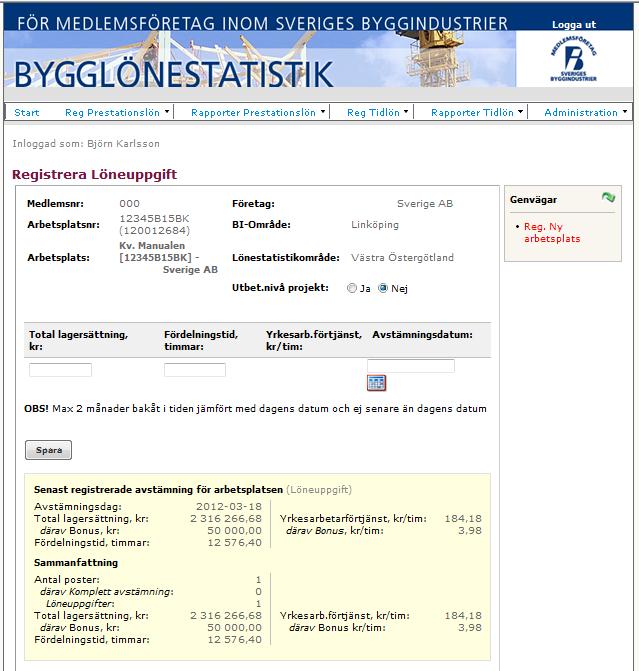Viewport: 639px width, 671px height.
Task: Click the Sverige AB Företag value
Action: 425,204
